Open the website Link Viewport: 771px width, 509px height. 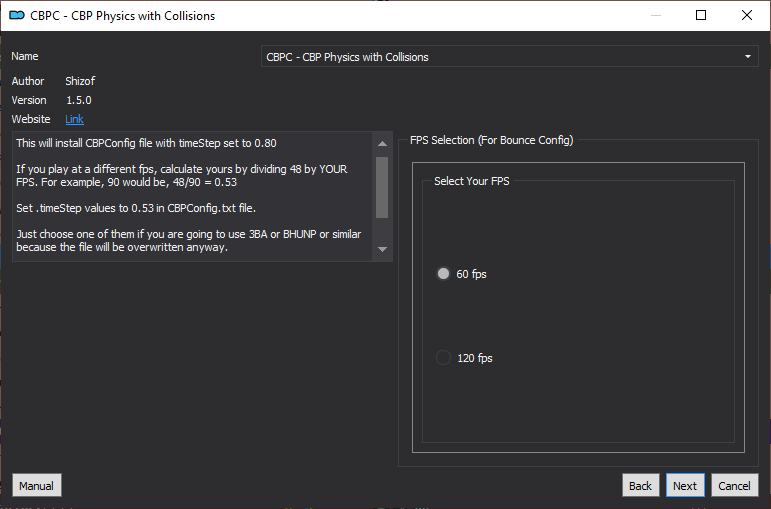(x=74, y=119)
